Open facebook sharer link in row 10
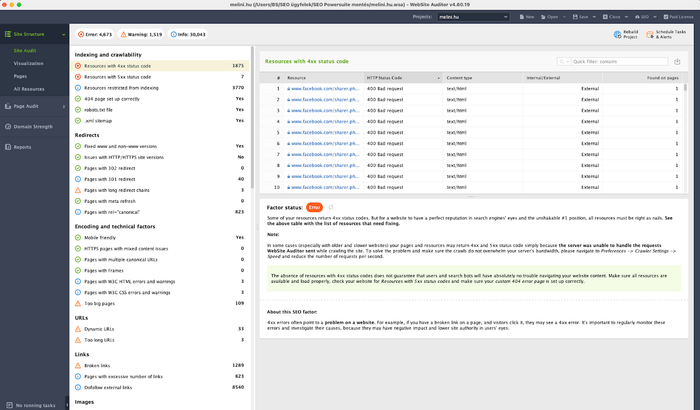The image size is (700, 410). pos(325,188)
